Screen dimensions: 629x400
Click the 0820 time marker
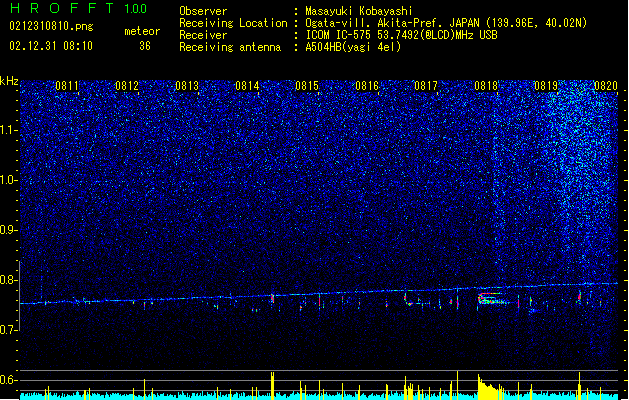(x=606, y=86)
